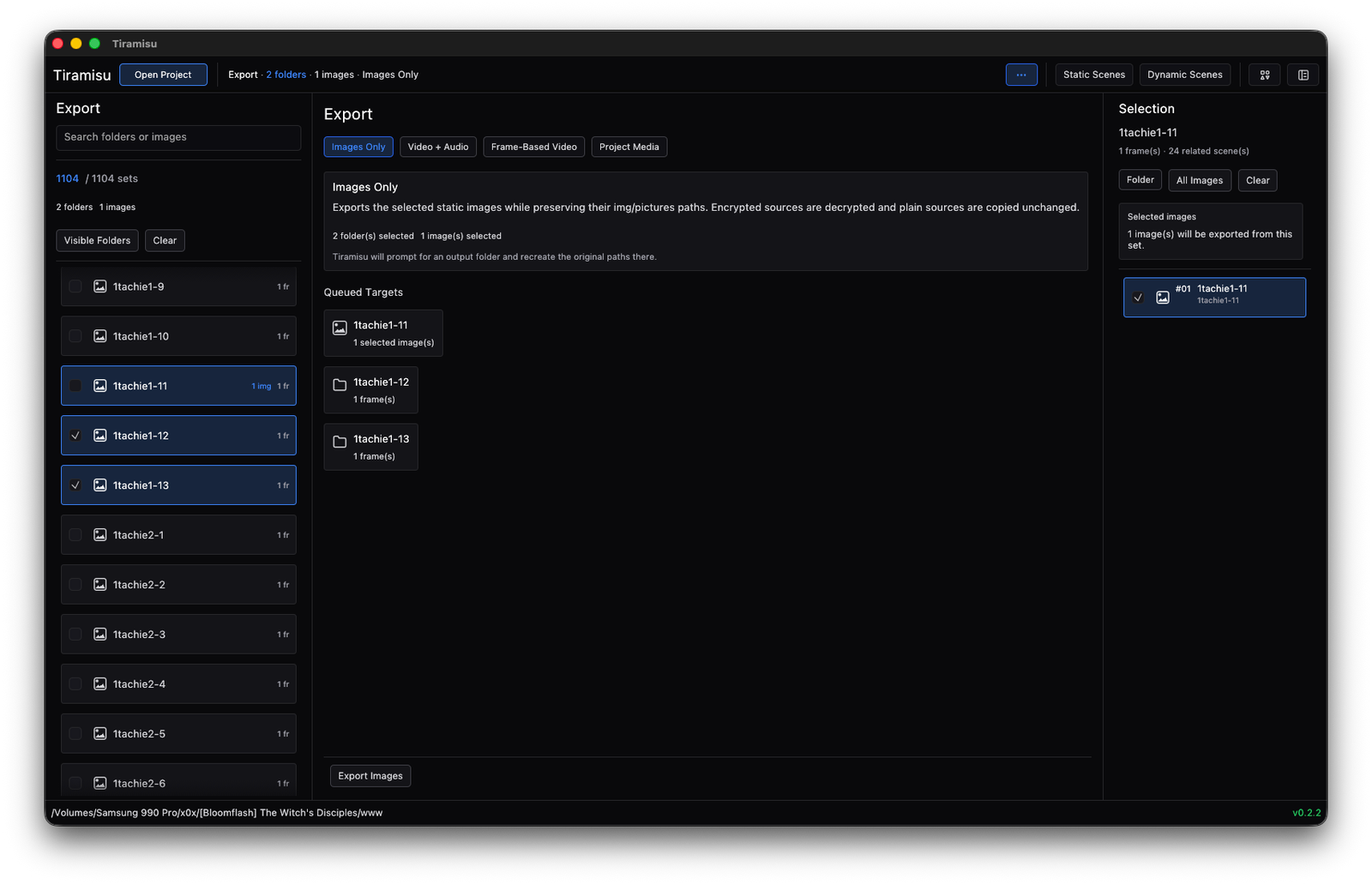This screenshot has height=885, width=1372.
Task: Click the image icon of list row 1tachie1-13
Action: [x=100, y=485]
